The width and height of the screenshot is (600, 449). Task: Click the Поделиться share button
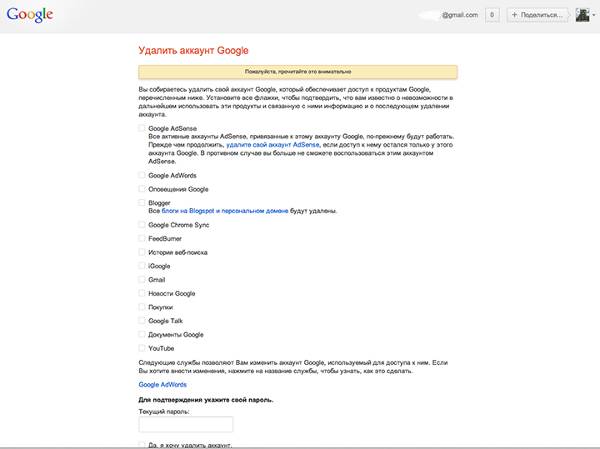tap(537, 15)
